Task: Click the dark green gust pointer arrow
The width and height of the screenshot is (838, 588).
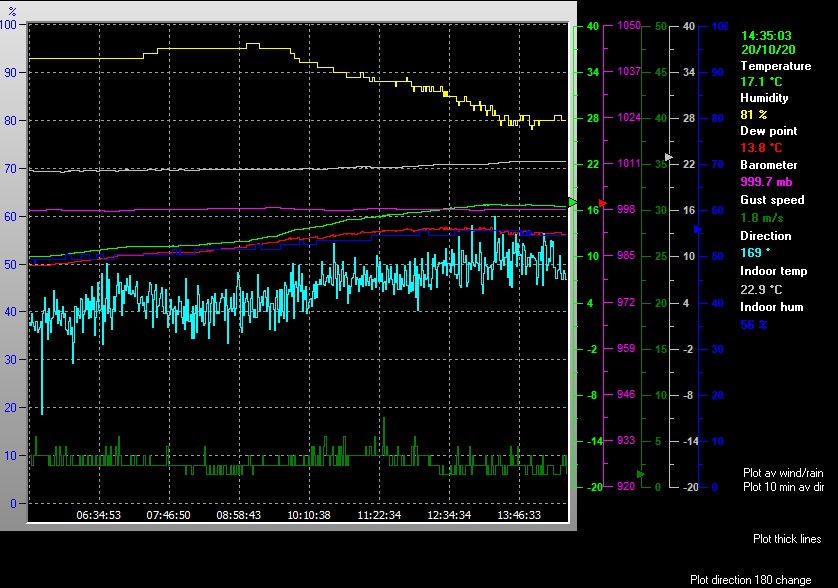Action: (x=641, y=474)
